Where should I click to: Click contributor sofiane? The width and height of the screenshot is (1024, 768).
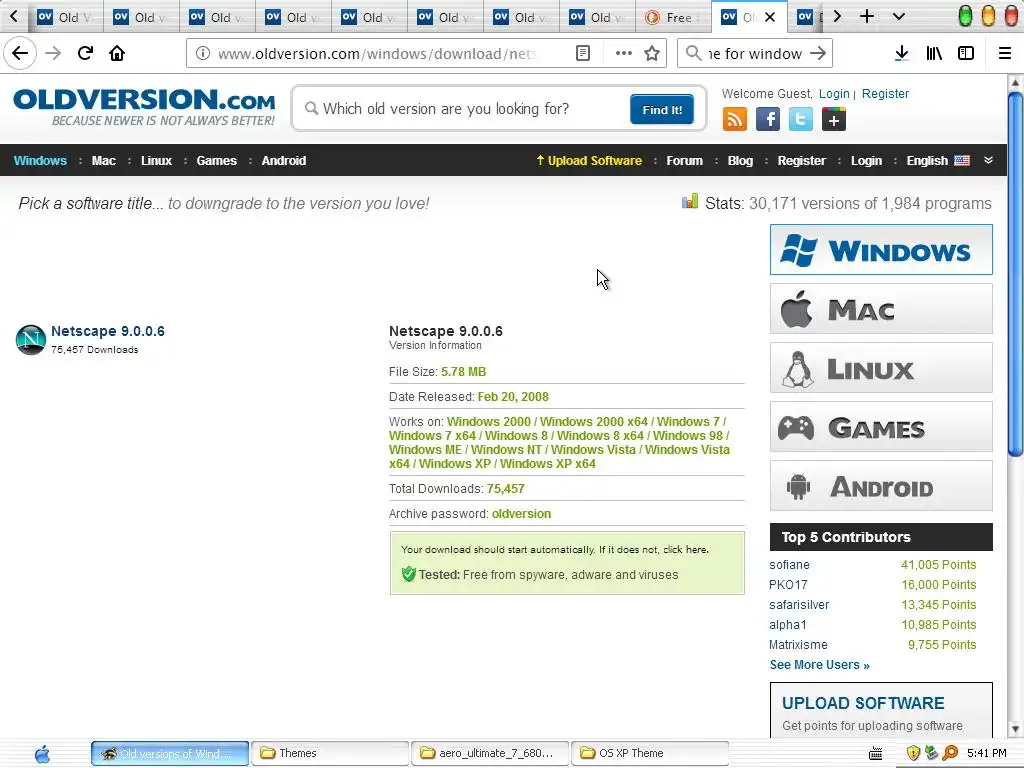pos(789,565)
